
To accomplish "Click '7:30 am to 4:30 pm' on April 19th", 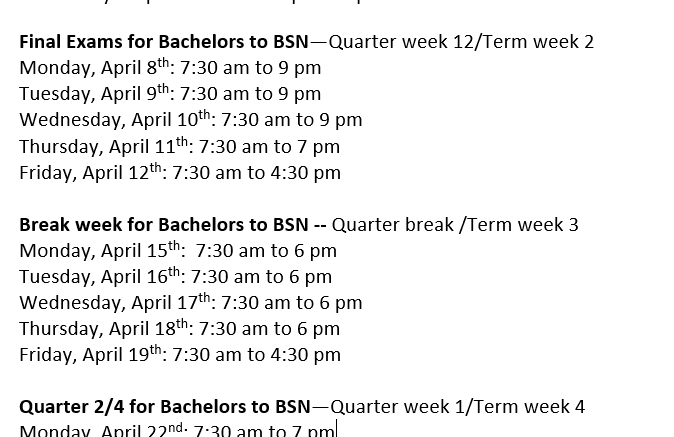I will [257, 355].
